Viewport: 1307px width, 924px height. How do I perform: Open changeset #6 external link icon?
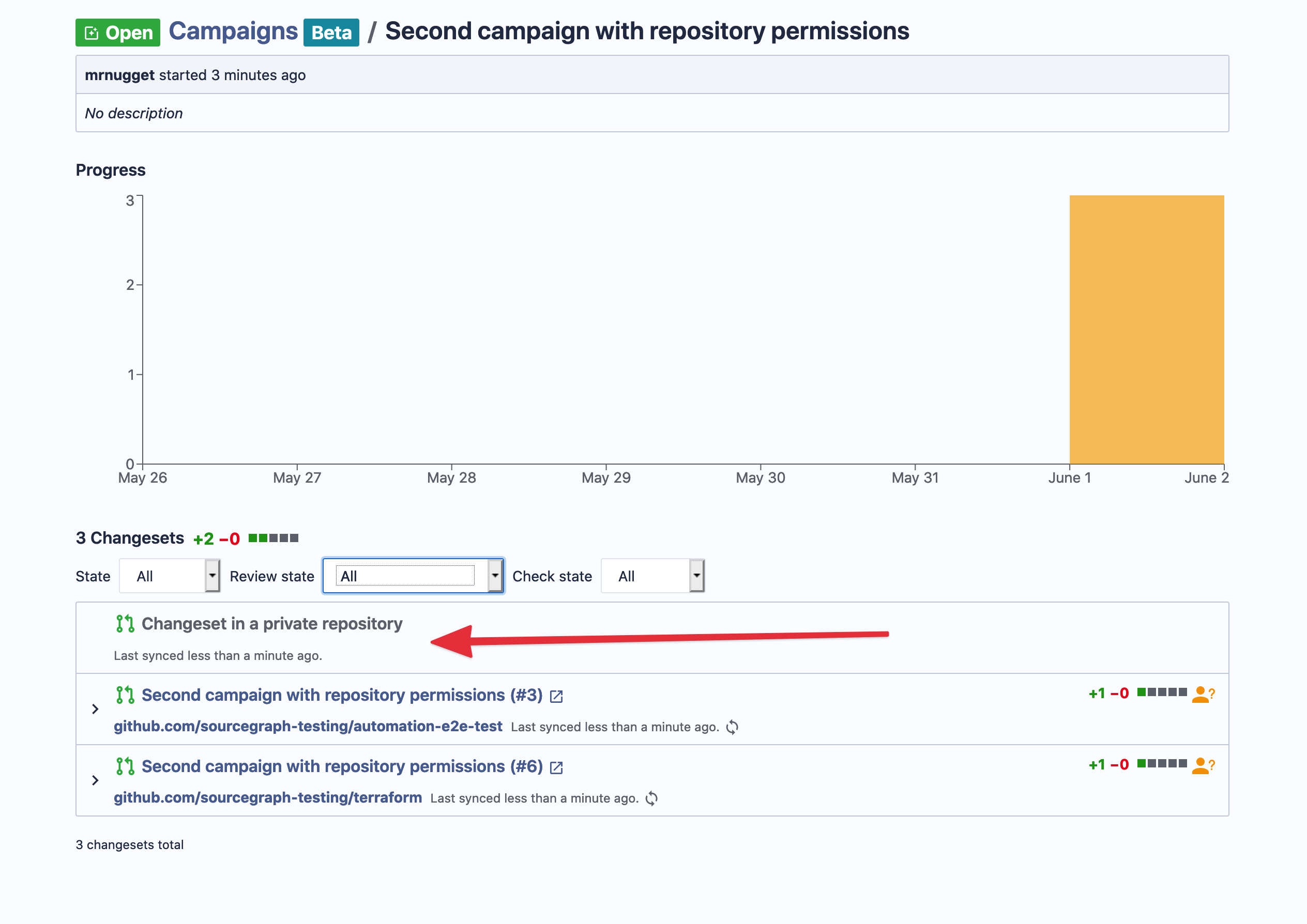556,767
